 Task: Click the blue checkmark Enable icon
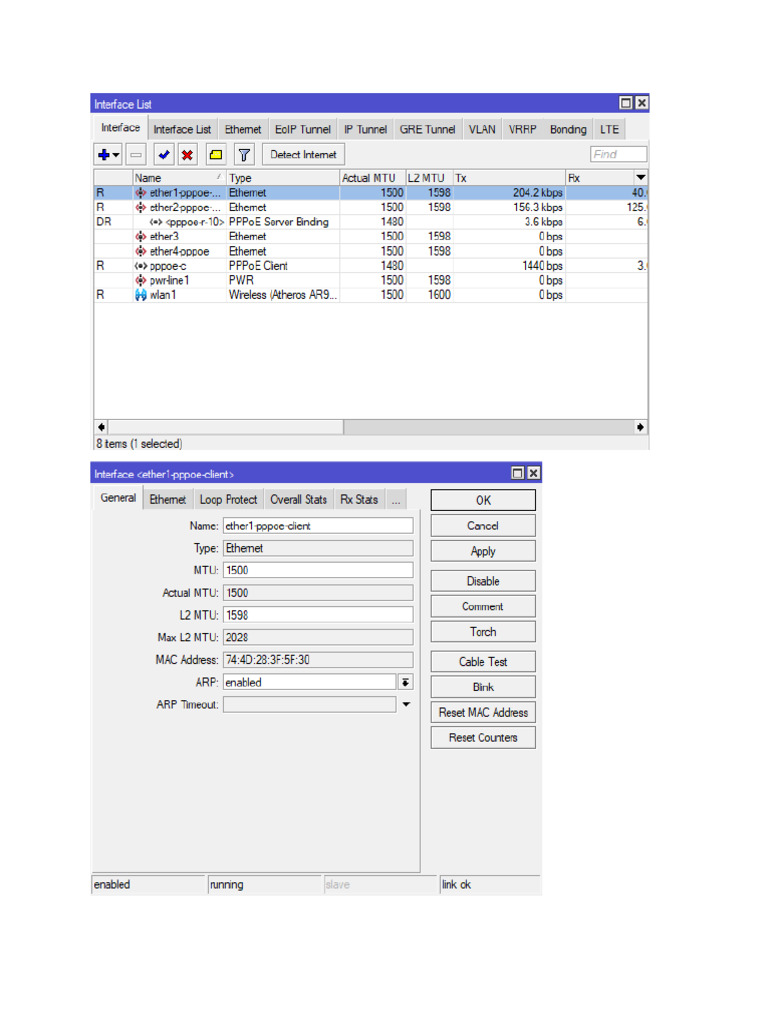[x=164, y=155]
